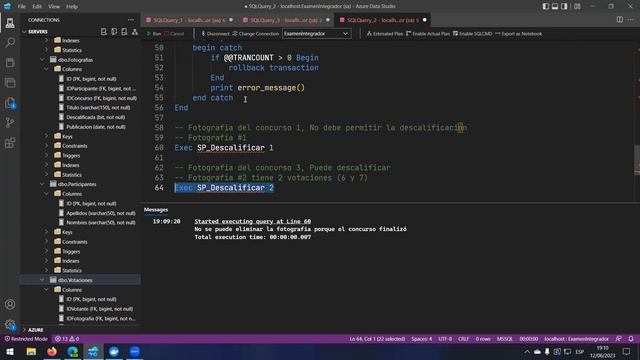Click the group-by icon in Servers header
Image resolution: width=640 pixels, height=360 pixels.
(135, 31)
